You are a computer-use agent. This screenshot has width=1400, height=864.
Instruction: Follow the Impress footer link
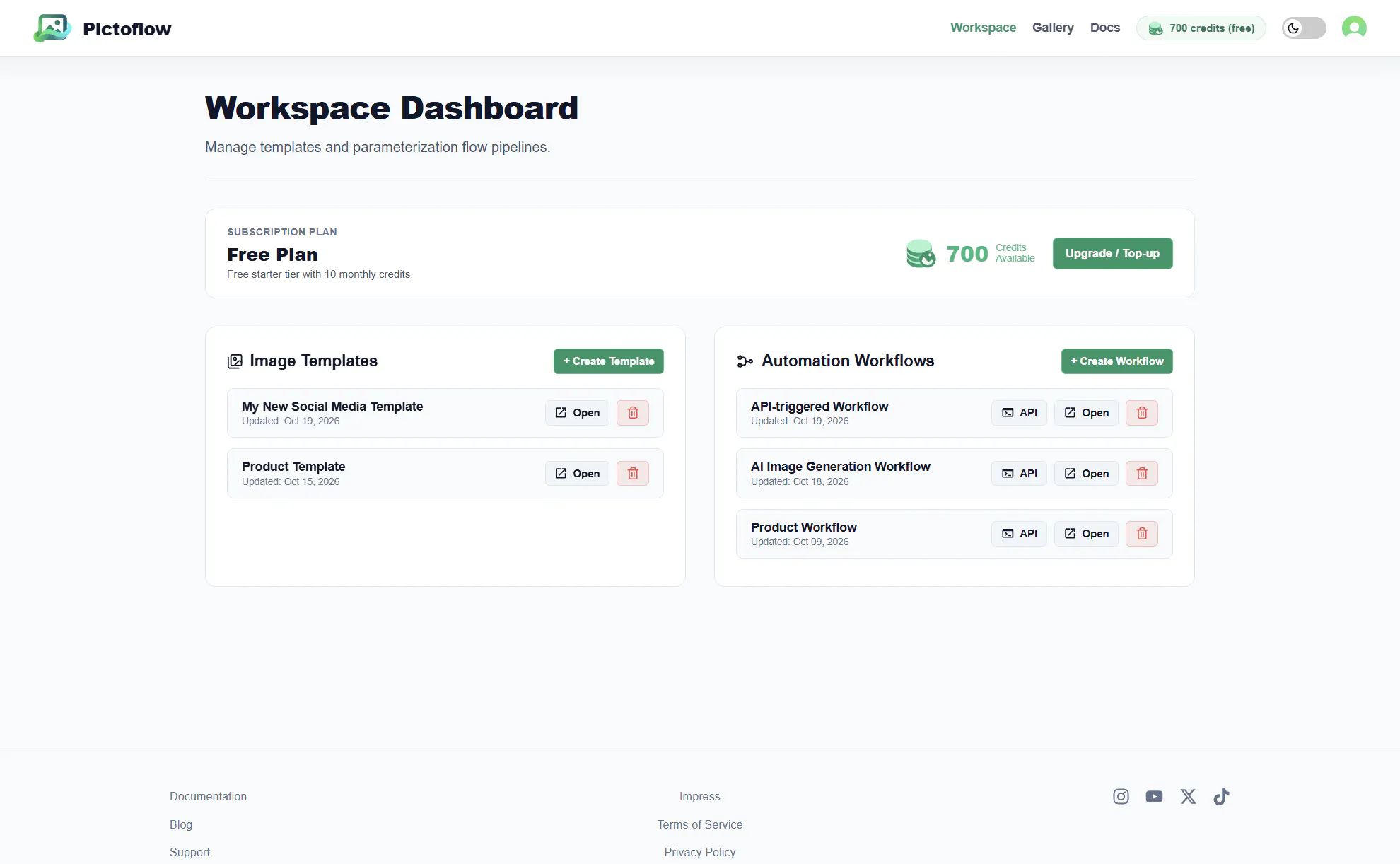pos(700,797)
